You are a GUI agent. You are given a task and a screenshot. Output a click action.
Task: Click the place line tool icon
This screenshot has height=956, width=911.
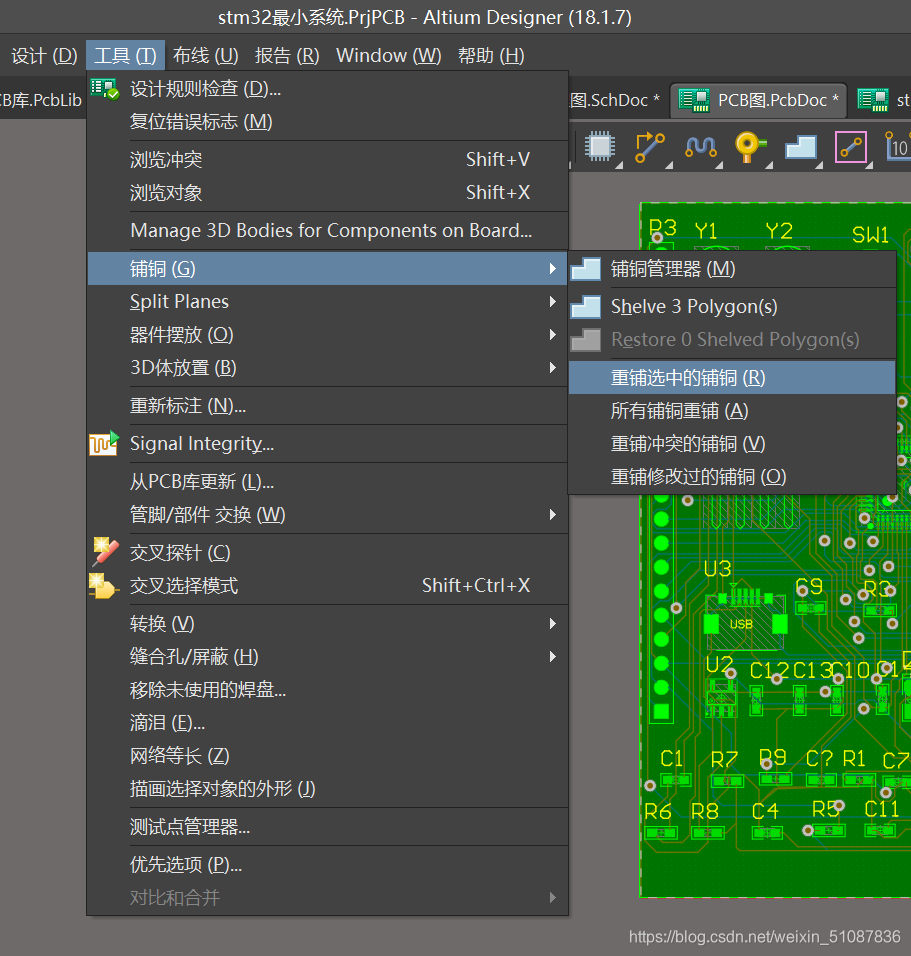click(851, 146)
